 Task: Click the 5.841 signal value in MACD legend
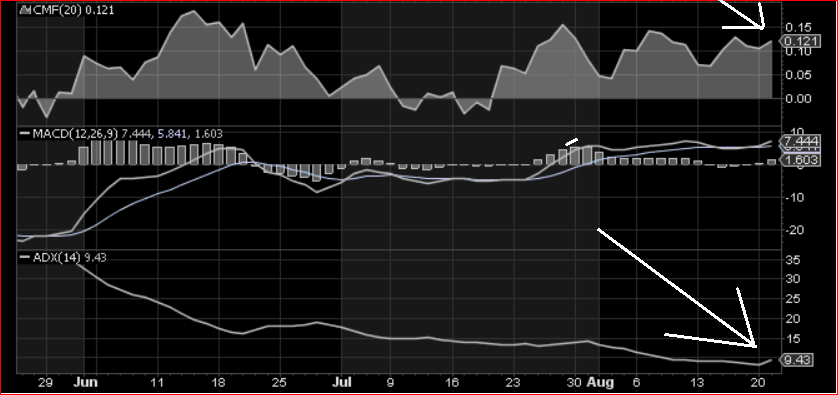(172, 134)
